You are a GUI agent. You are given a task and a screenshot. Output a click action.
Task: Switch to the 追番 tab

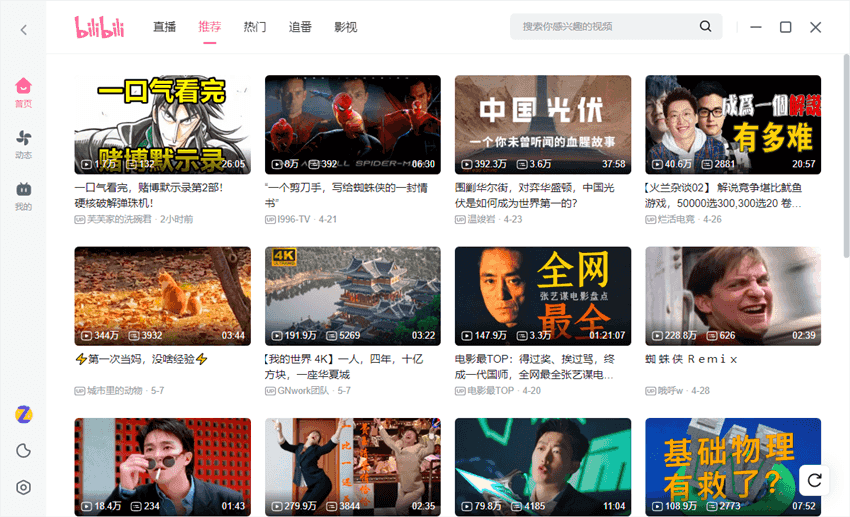point(300,27)
